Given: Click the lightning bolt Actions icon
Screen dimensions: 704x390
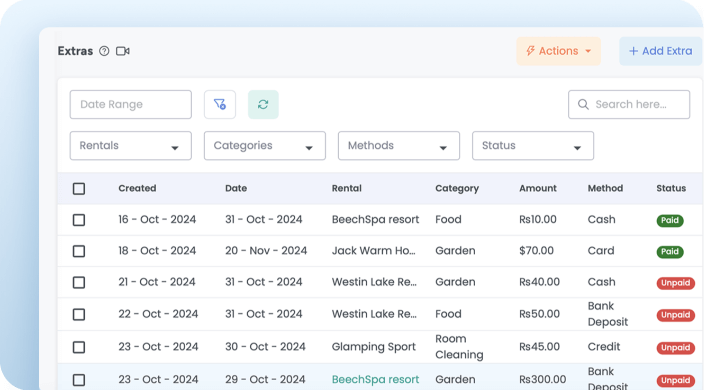Looking at the screenshot, I should click(x=530, y=51).
